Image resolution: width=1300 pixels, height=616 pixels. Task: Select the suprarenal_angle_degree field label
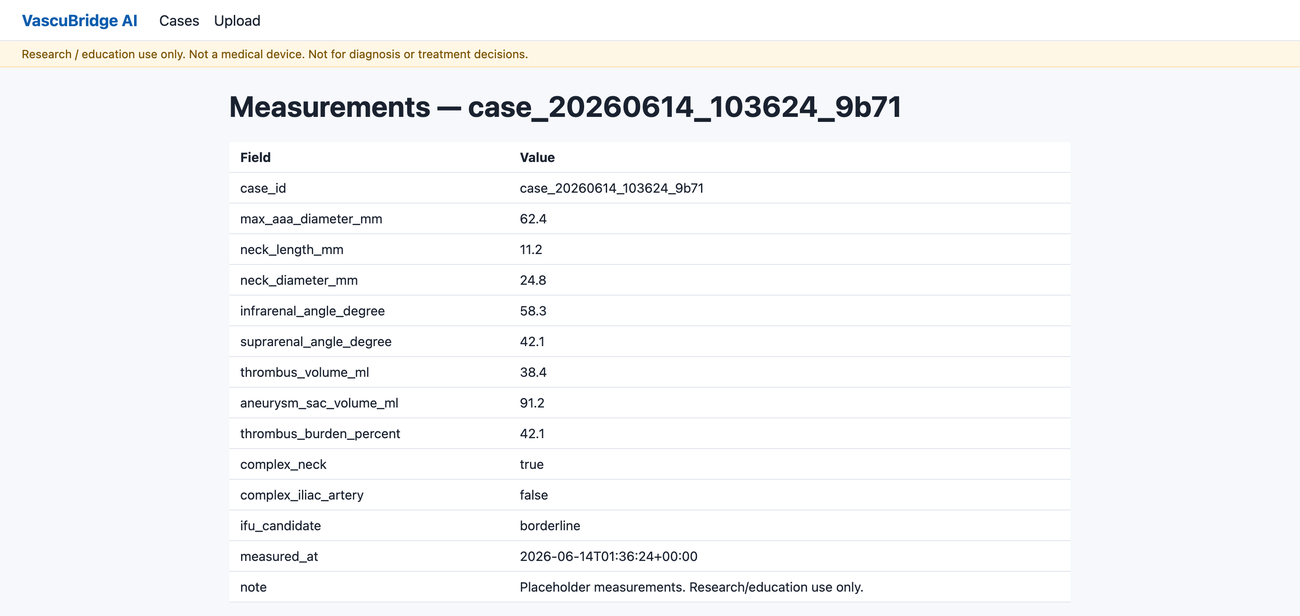pos(316,342)
